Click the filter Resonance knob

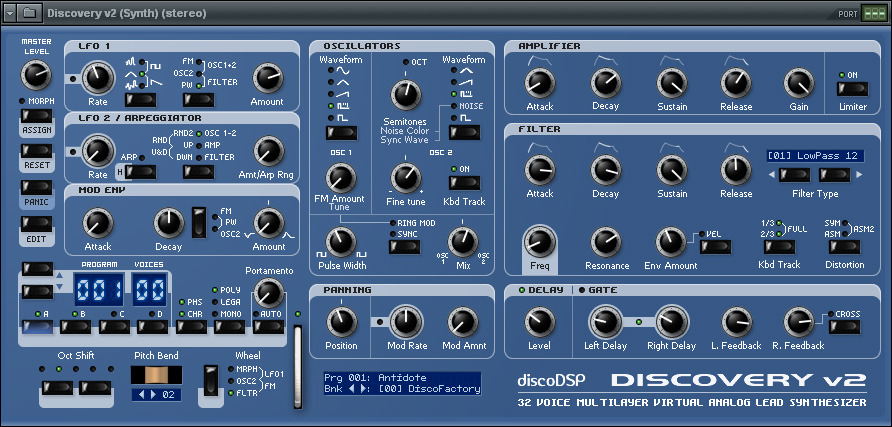604,242
